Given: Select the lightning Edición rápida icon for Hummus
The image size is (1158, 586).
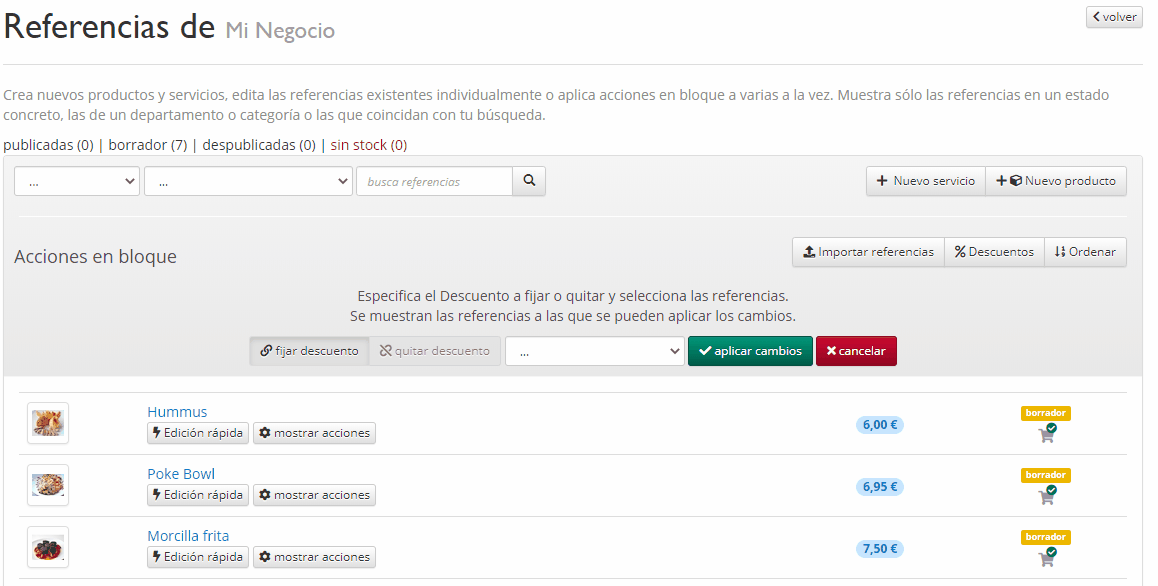Looking at the screenshot, I should [156, 433].
